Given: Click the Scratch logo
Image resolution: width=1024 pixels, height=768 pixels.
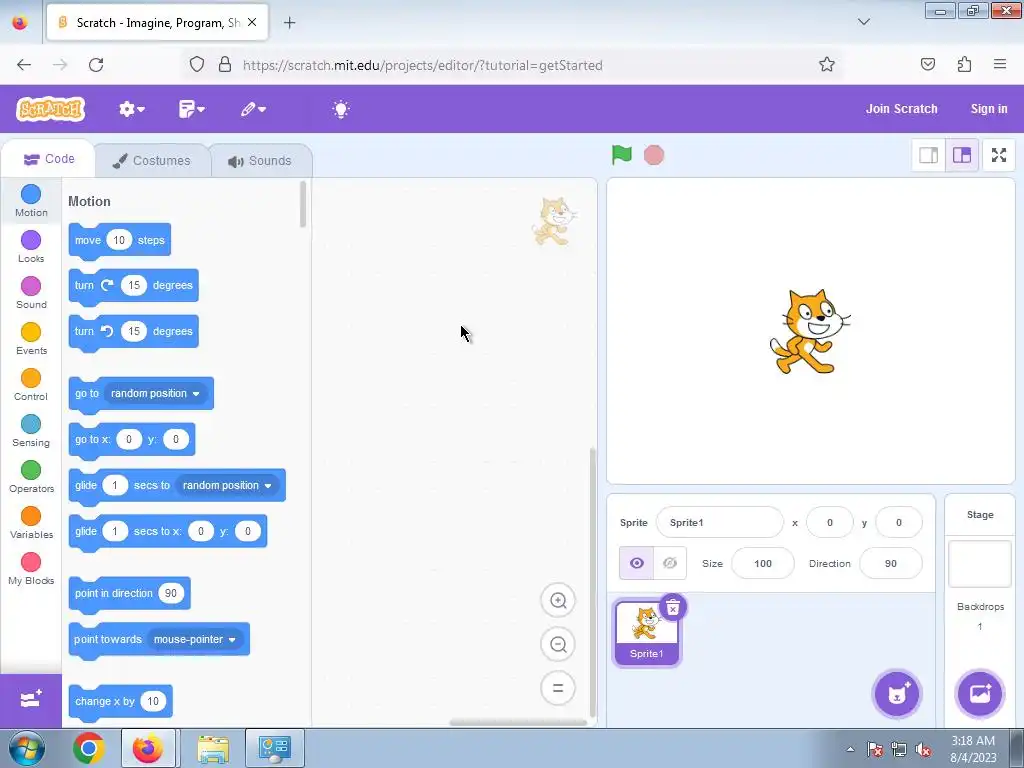Looking at the screenshot, I should (51, 109).
